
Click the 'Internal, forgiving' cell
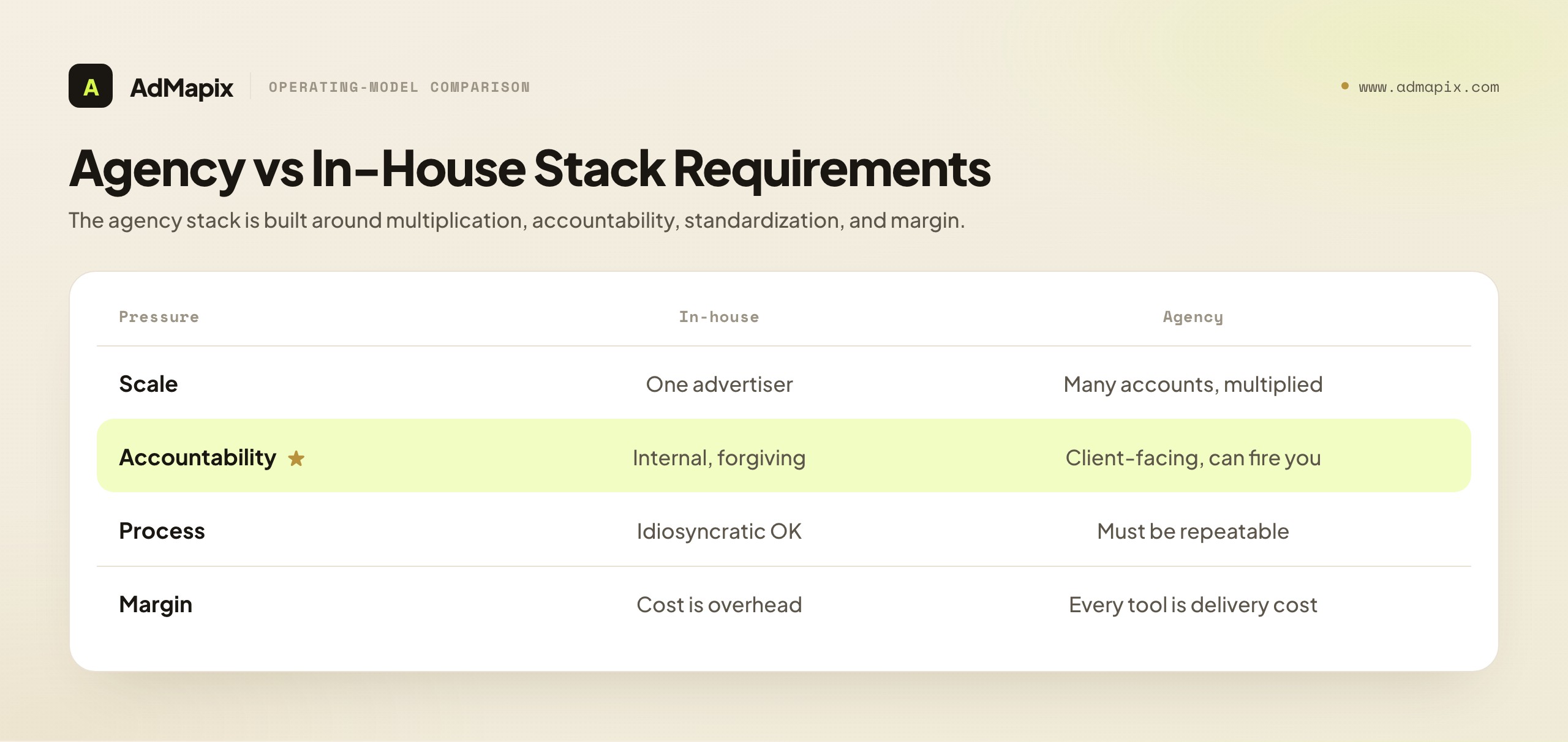pyautogui.click(x=719, y=458)
